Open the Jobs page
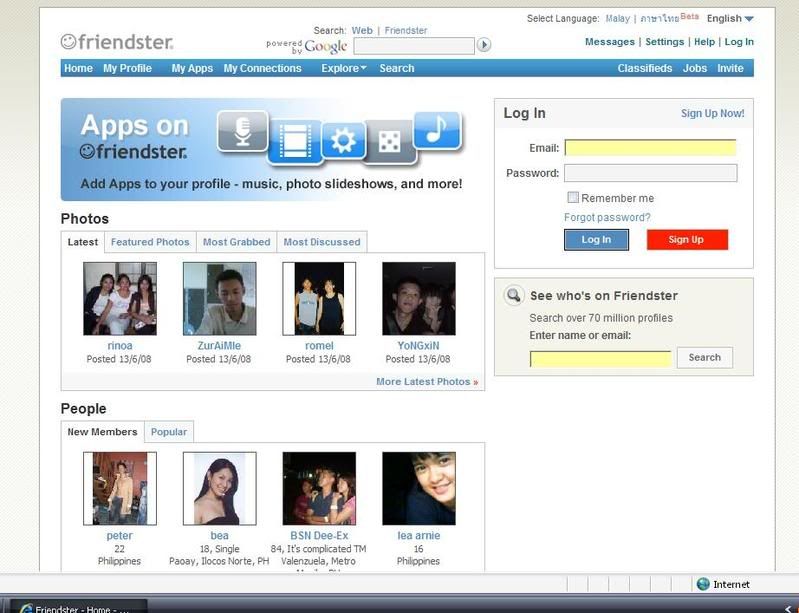The width and height of the screenshot is (799, 613). click(695, 68)
